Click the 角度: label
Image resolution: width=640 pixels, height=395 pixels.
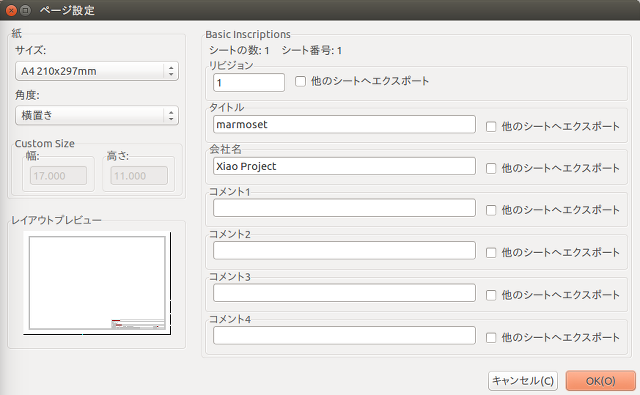point(27,95)
